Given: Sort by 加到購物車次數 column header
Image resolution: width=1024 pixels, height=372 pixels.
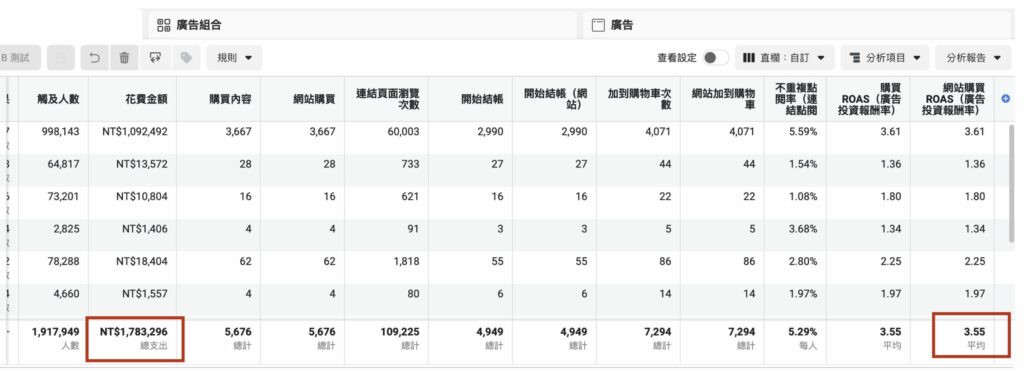Looking at the screenshot, I should tap(639, 99).
